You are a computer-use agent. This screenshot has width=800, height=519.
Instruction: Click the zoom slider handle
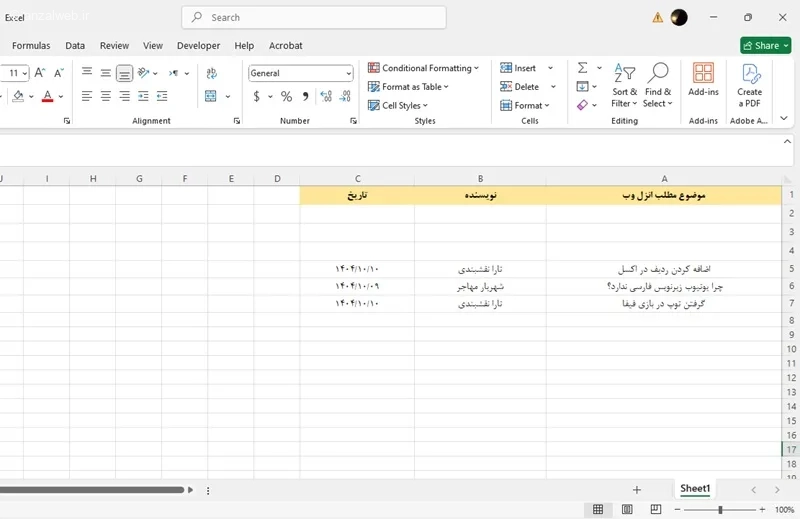(x=720, y=510)
